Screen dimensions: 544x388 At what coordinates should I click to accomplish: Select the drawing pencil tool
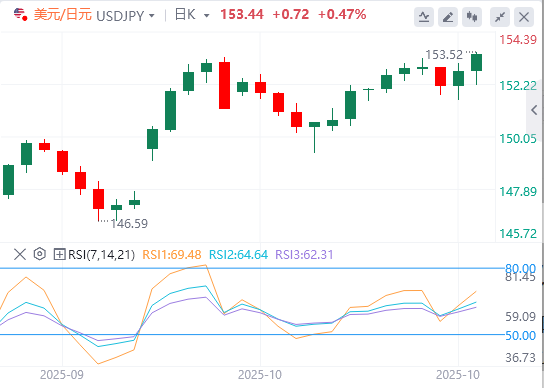(x=448, y=17)
